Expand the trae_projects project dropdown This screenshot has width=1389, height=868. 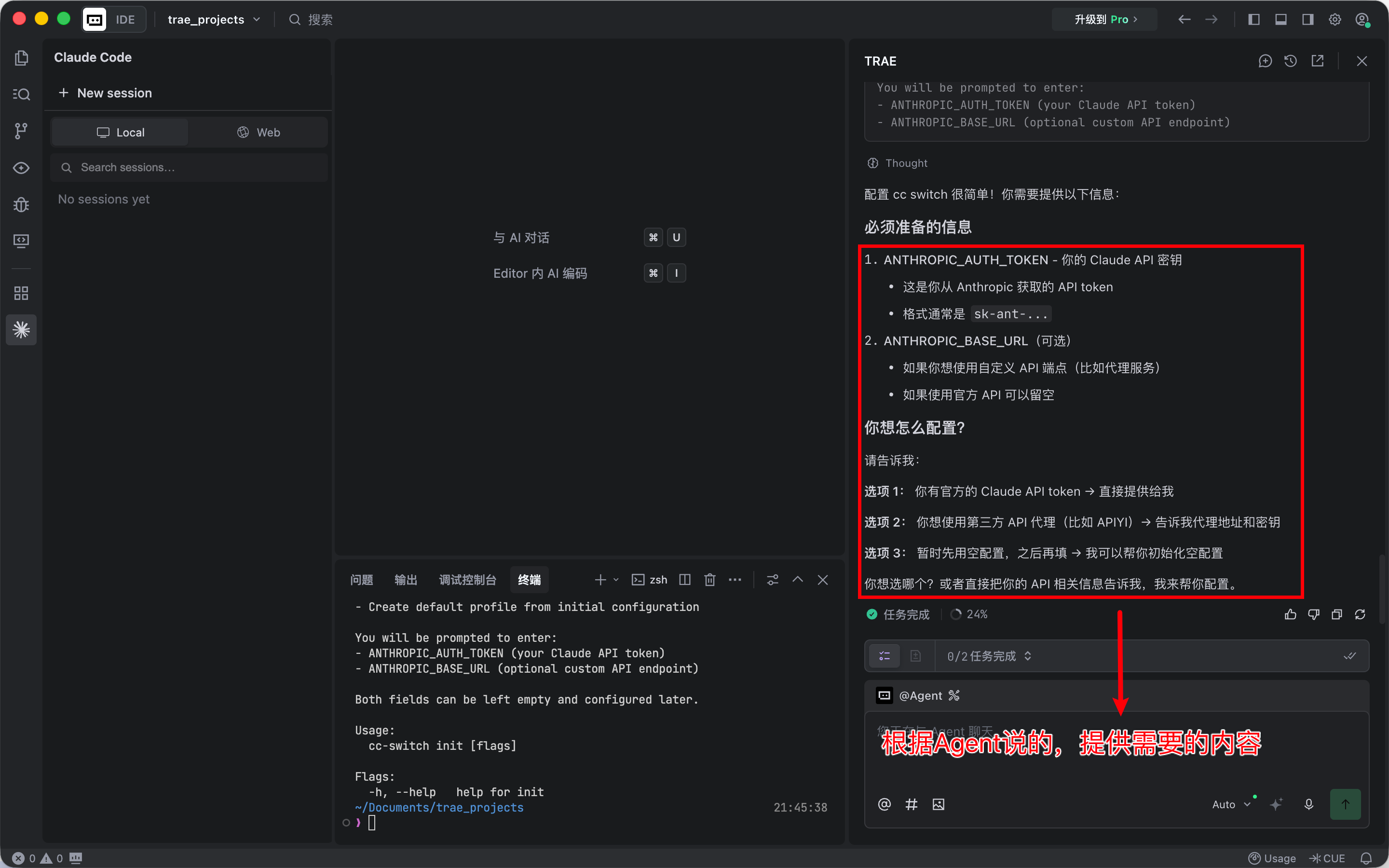click(214, 19)
